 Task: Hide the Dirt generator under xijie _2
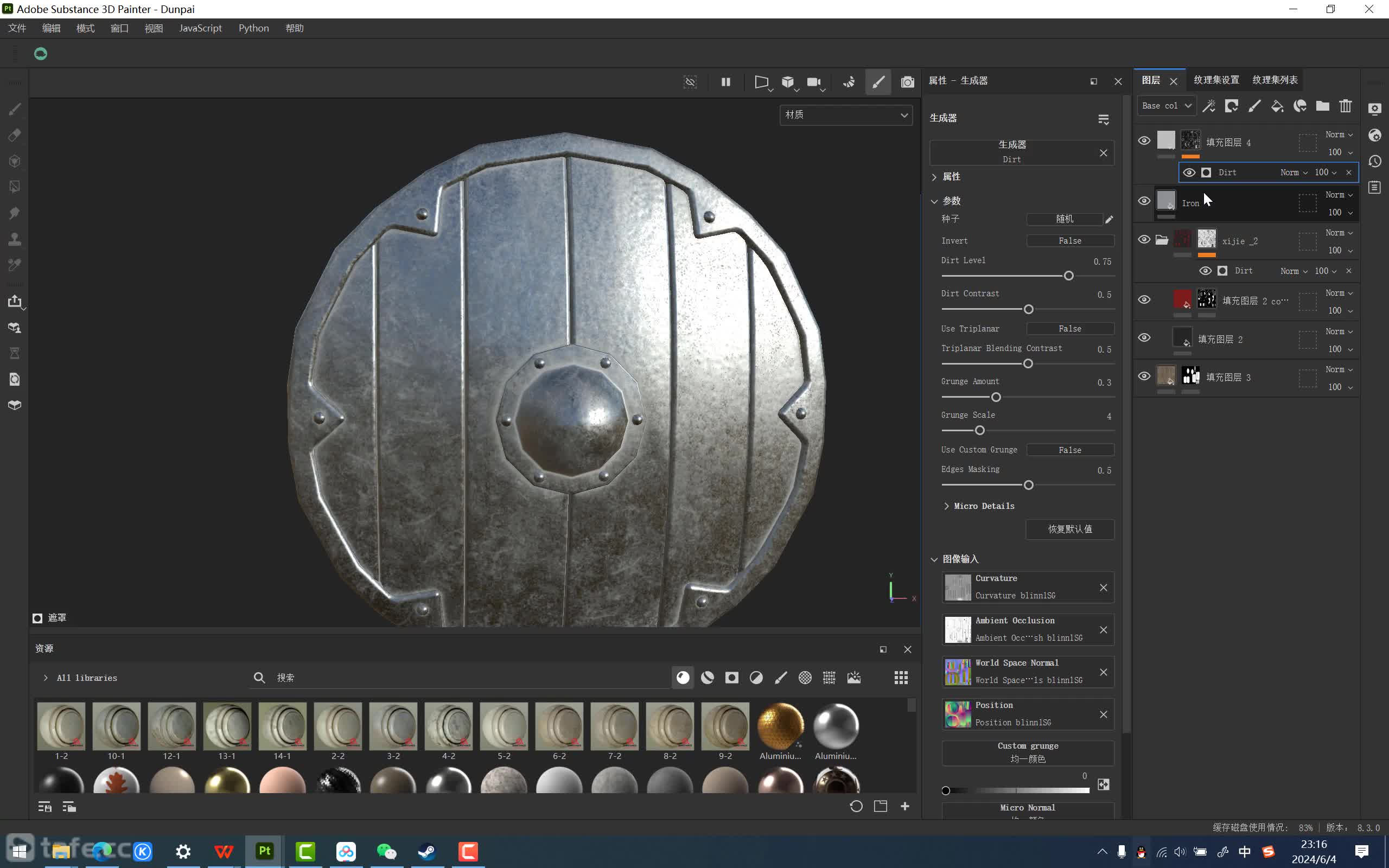[x=1205, y=270]
